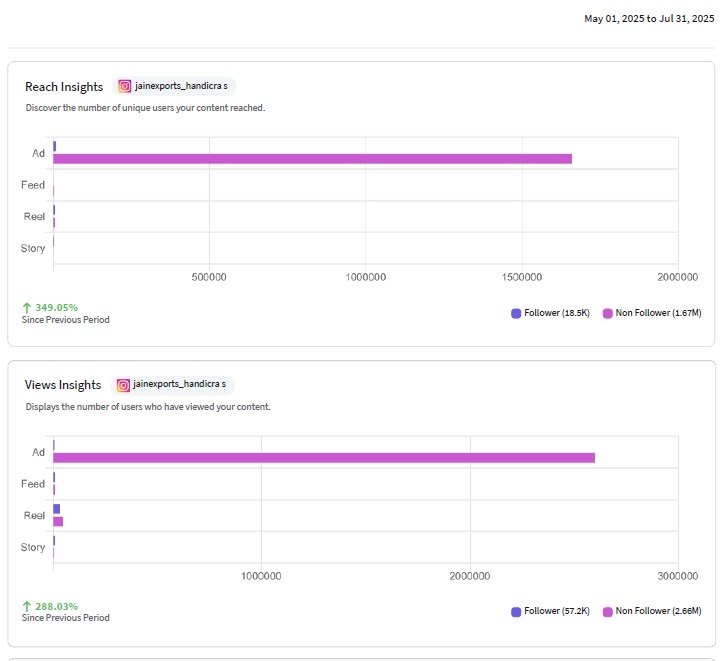Toggle Non Follower (1.67M) legend in Reach chart
The width and height of the screenshot is (727, 661).
652,313
